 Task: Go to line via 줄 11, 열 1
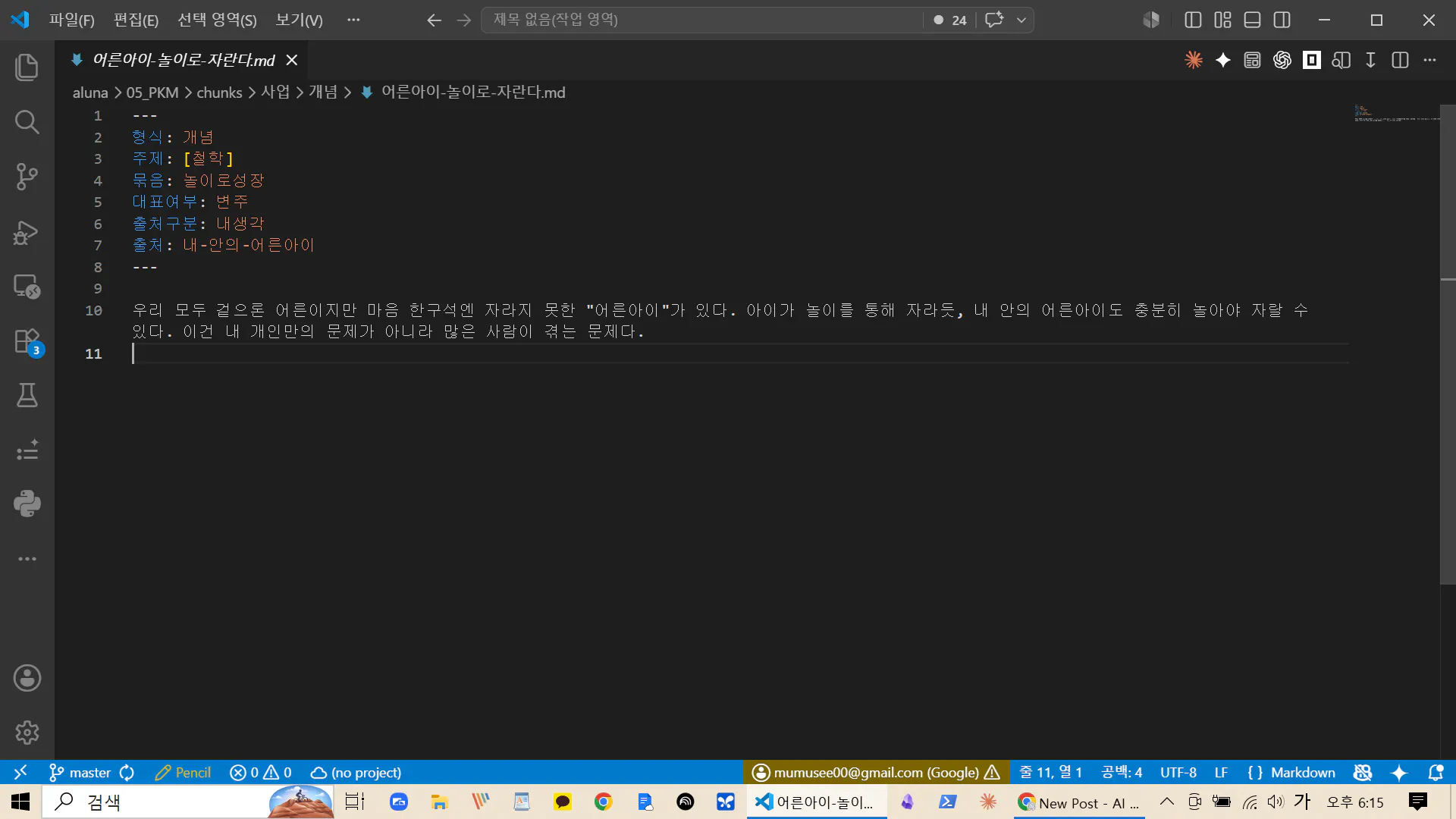(1050, 772)
